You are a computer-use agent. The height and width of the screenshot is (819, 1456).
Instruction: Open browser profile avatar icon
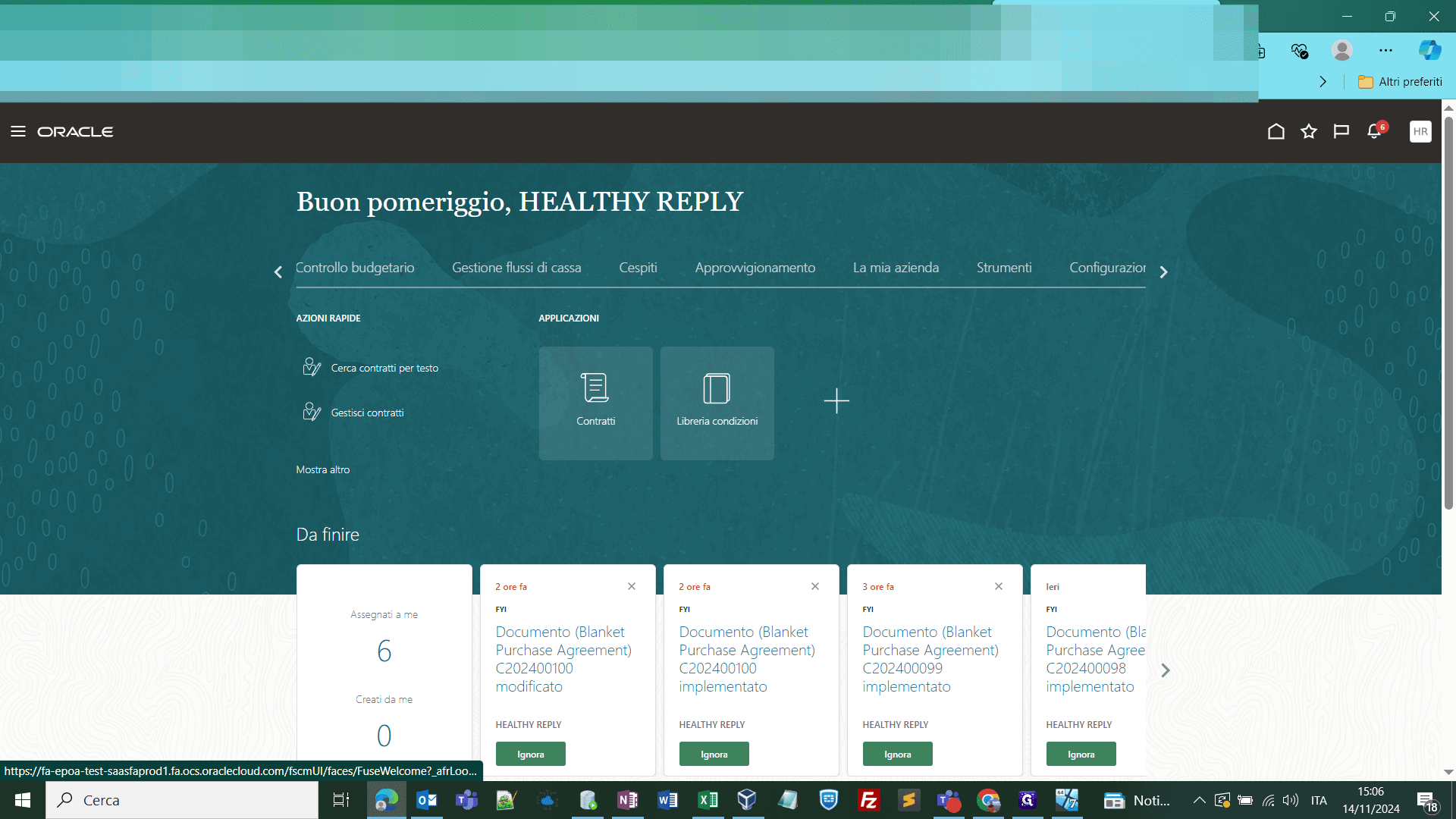[x=1342, y=50]
